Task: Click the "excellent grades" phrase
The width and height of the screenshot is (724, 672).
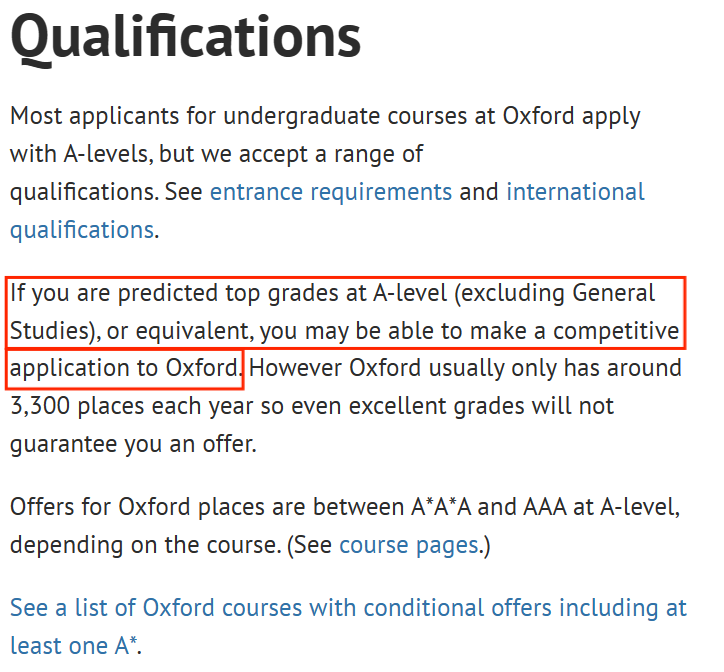Action: click(437, 406)
